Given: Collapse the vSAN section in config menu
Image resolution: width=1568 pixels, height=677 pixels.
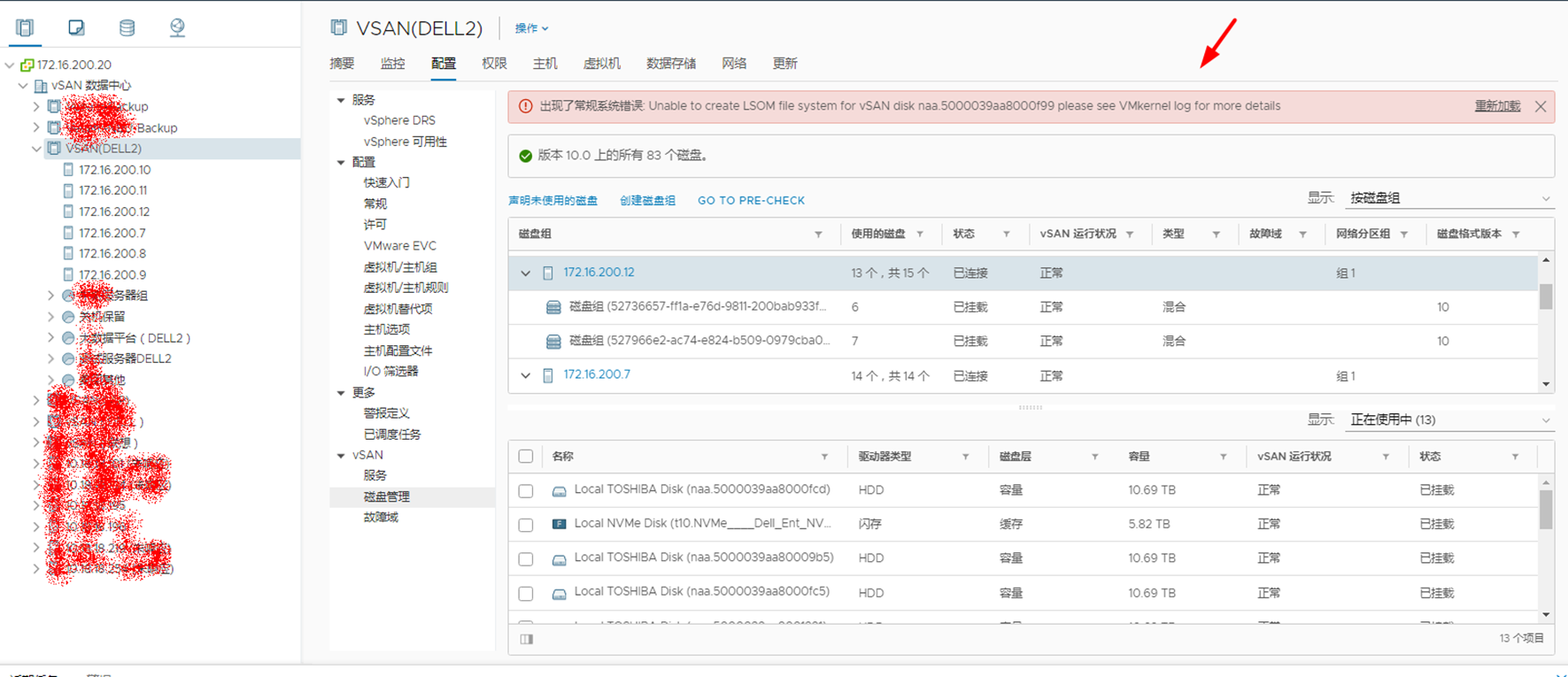Looking at the screenshot, I should pyautogui.click(x=341, y=456).
